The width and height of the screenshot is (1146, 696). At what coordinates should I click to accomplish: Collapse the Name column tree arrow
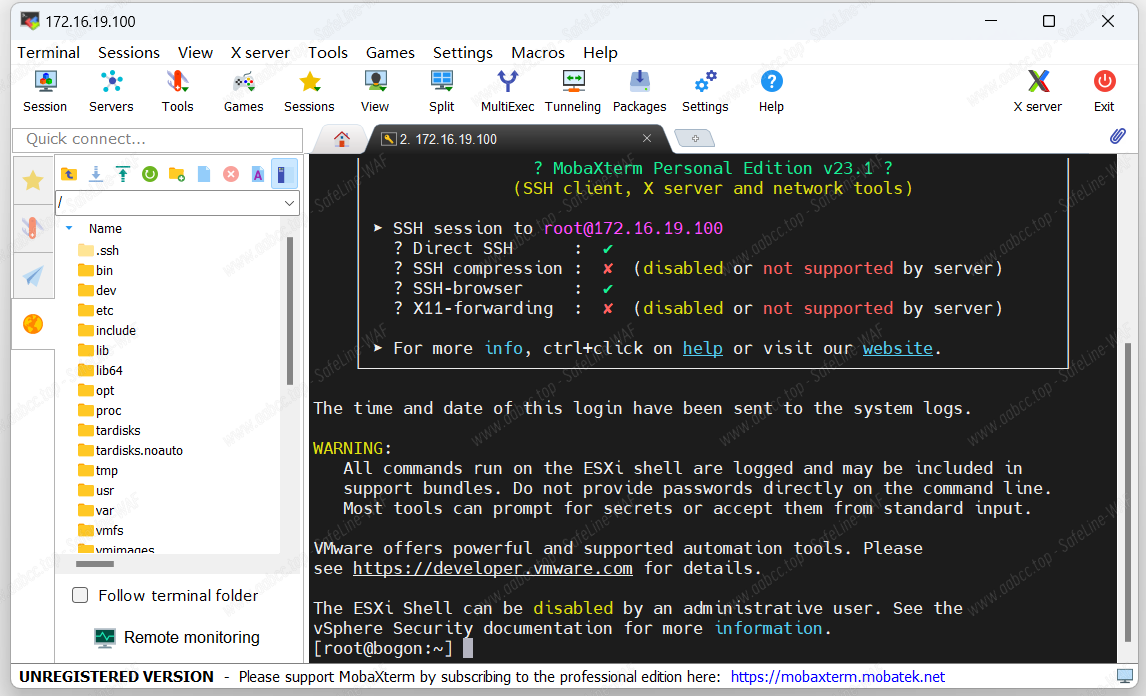point(69,228)
